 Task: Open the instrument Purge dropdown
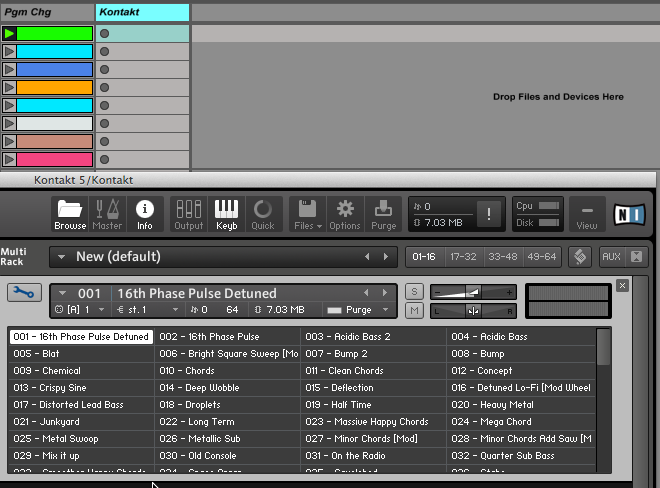coord(358,310)
